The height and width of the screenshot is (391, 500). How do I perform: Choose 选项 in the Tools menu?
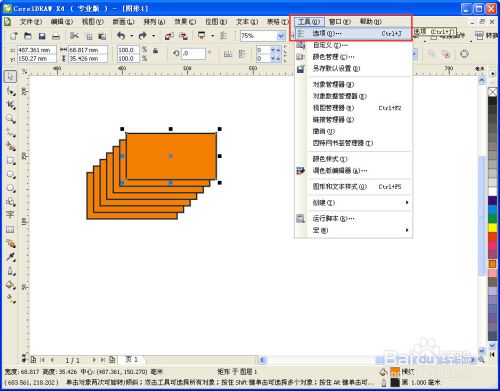353,33
